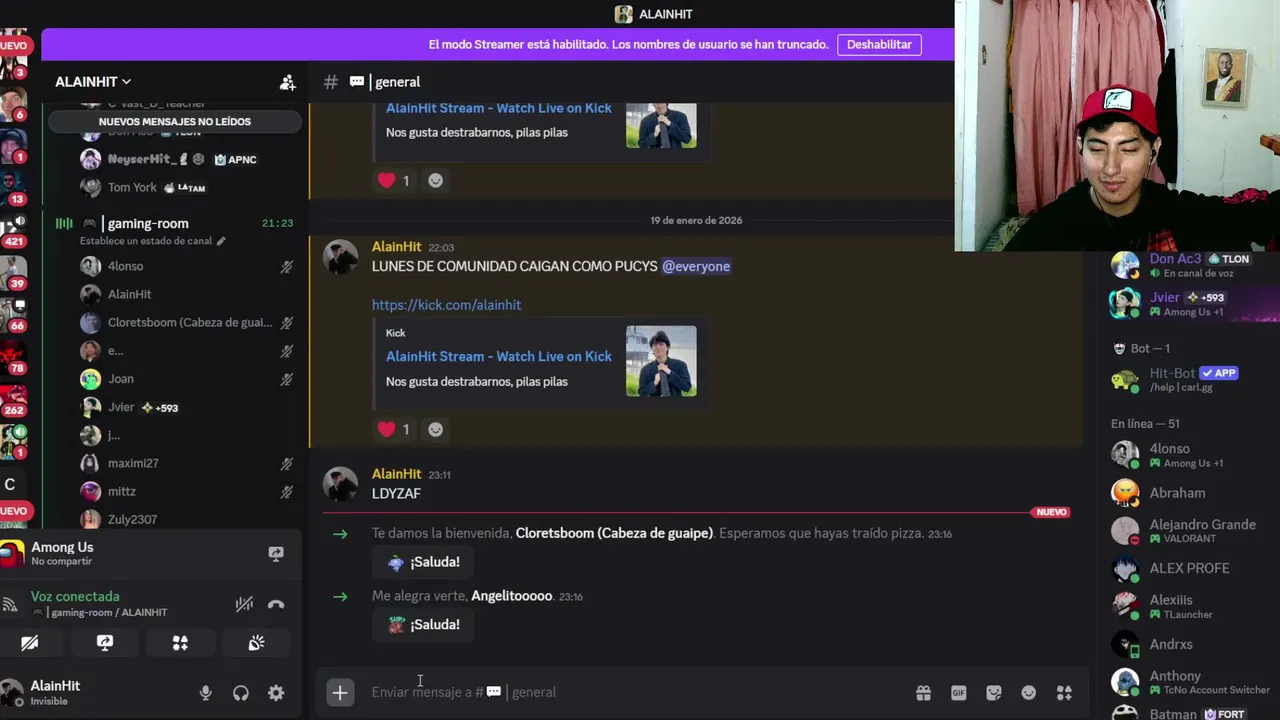This screenshot has height=720, width=1280.
Task: Click Saluda button for Cloretsboom welcome
Action: pos(424,562)
